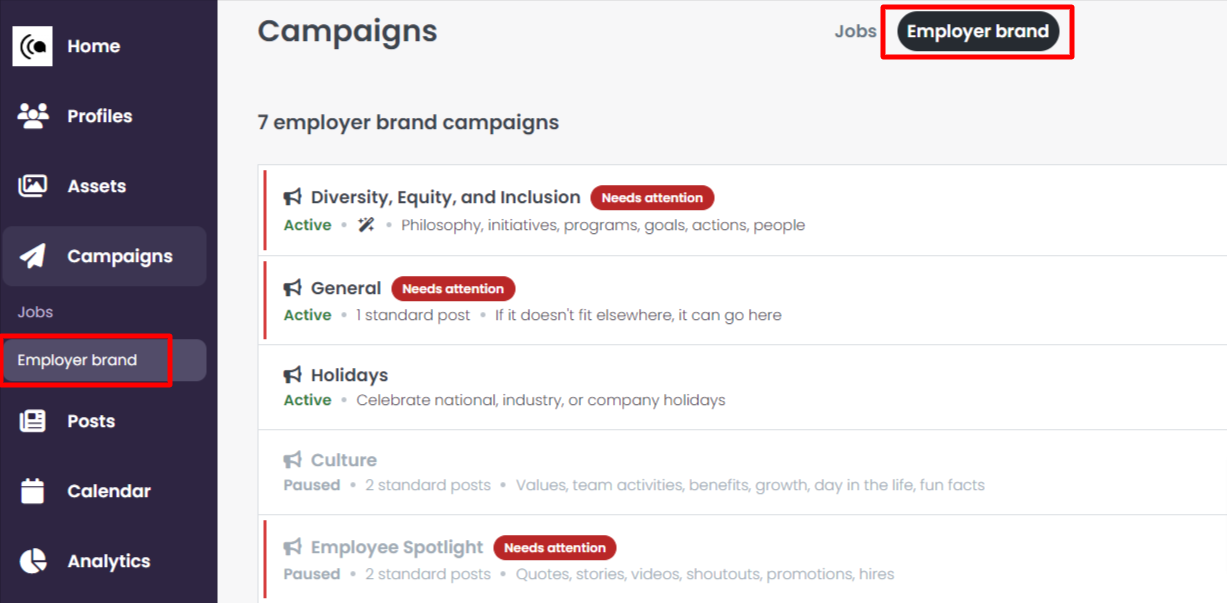Click the logo icon beside Home
1227x603 pixels.
32,46
